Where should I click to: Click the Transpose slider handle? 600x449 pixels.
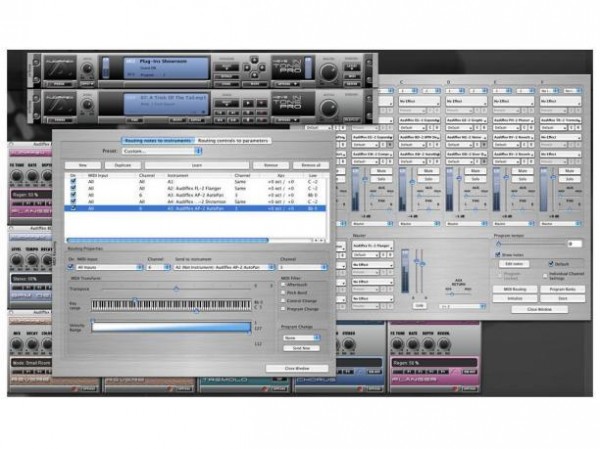[x=176, y=290]
